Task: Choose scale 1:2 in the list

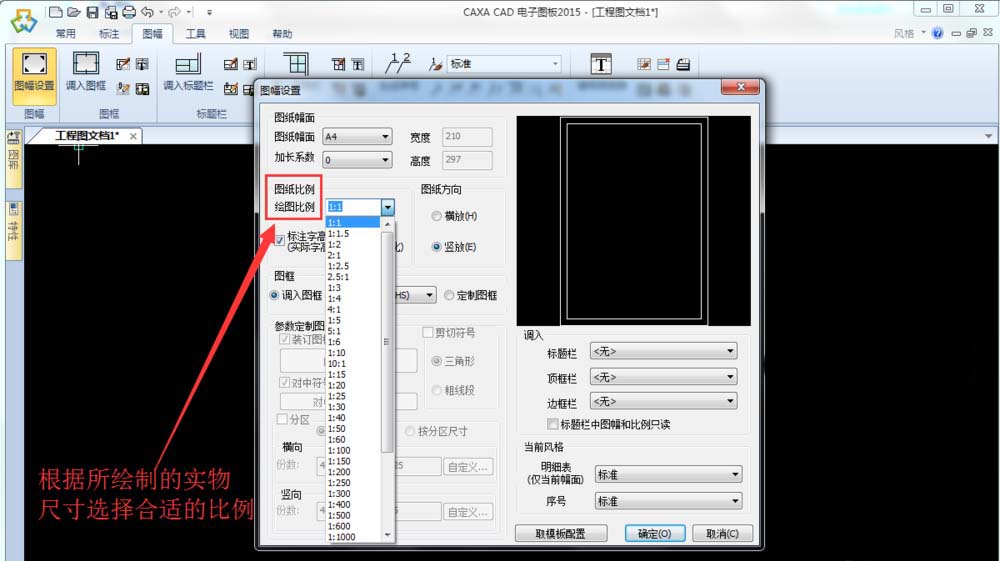Action: pyautogui.click(x=354, y=245)
